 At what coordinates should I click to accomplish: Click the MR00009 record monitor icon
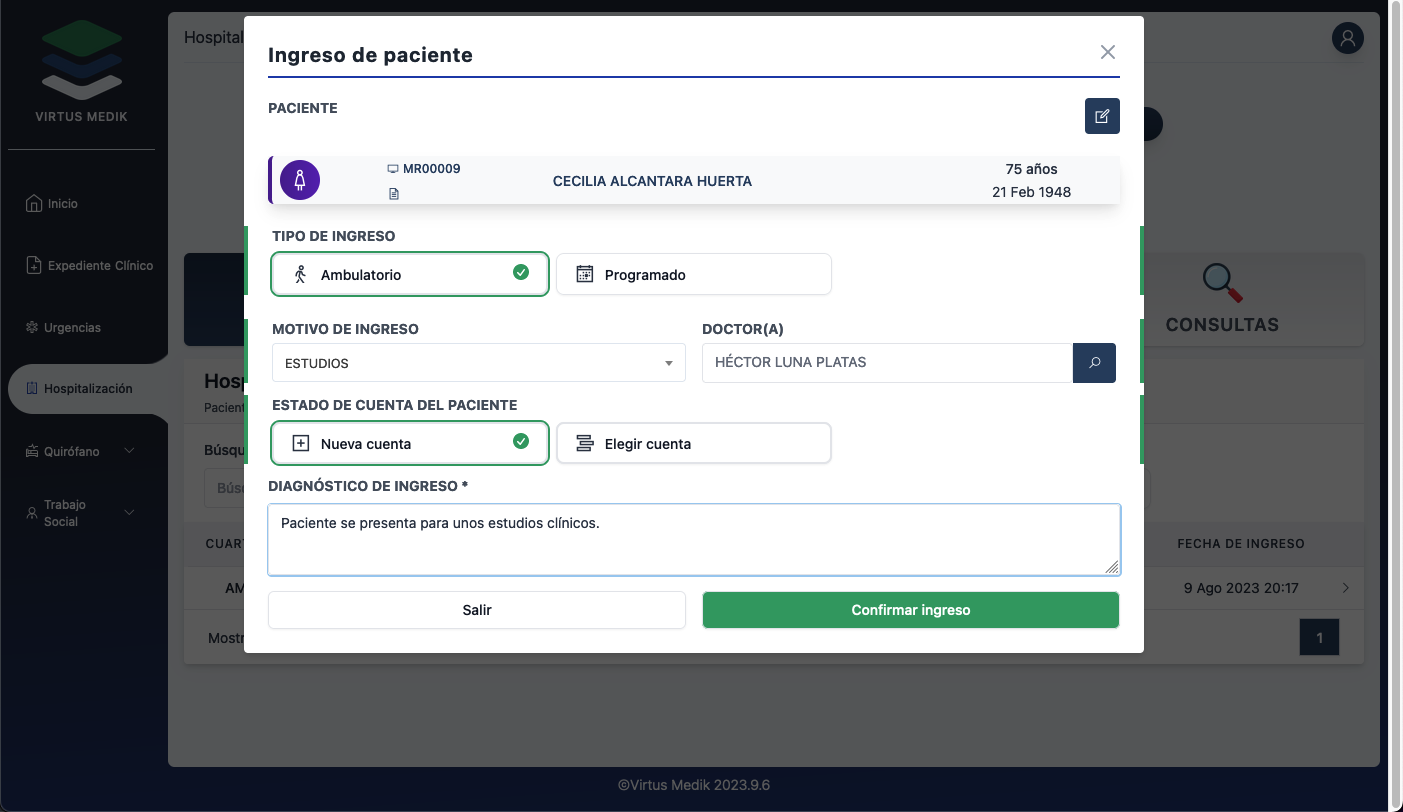click(x=393, y=169)
